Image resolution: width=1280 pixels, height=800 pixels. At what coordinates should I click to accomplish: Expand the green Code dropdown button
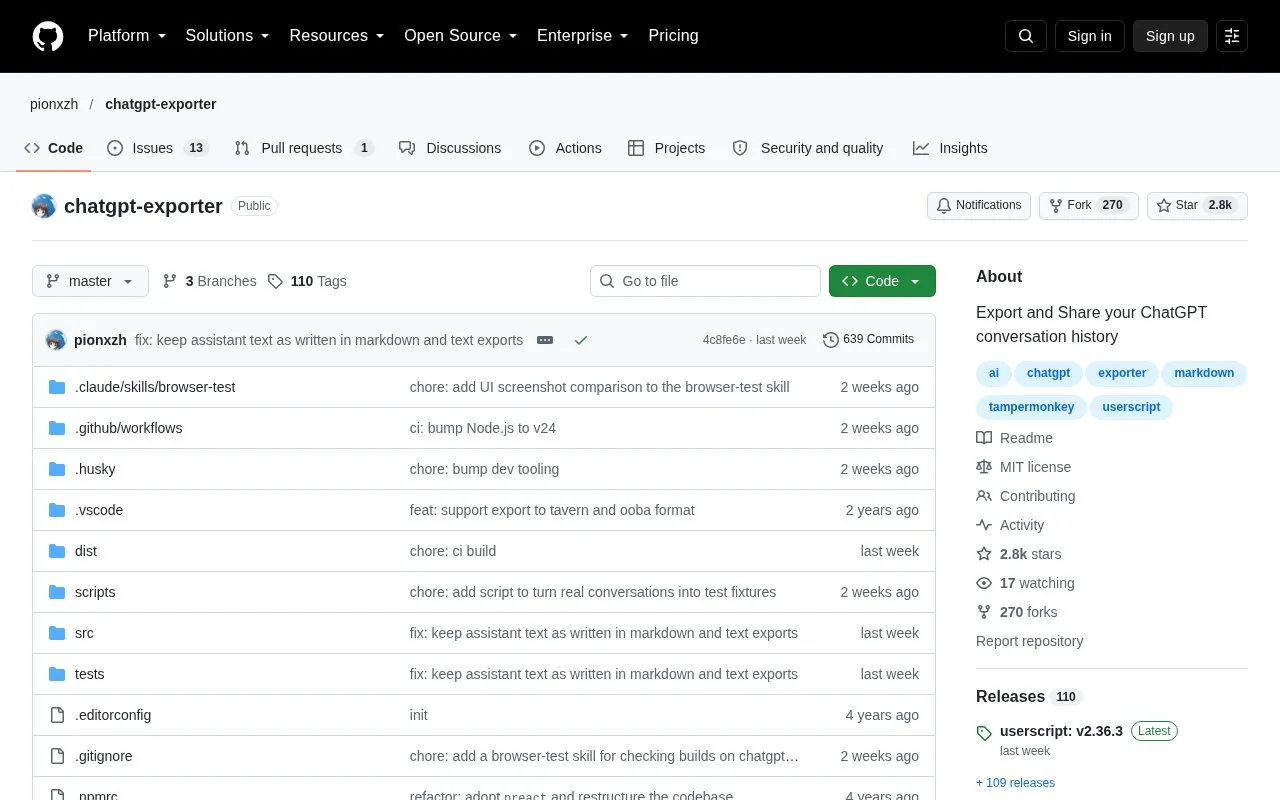[882, 281]
